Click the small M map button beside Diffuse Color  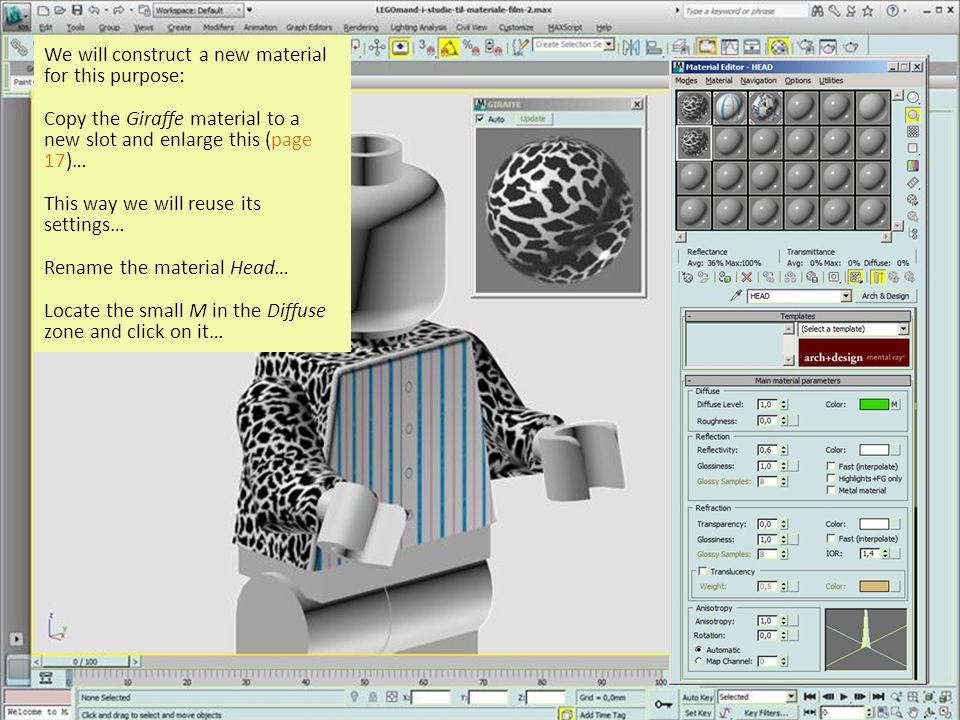(x=894, y=405)
